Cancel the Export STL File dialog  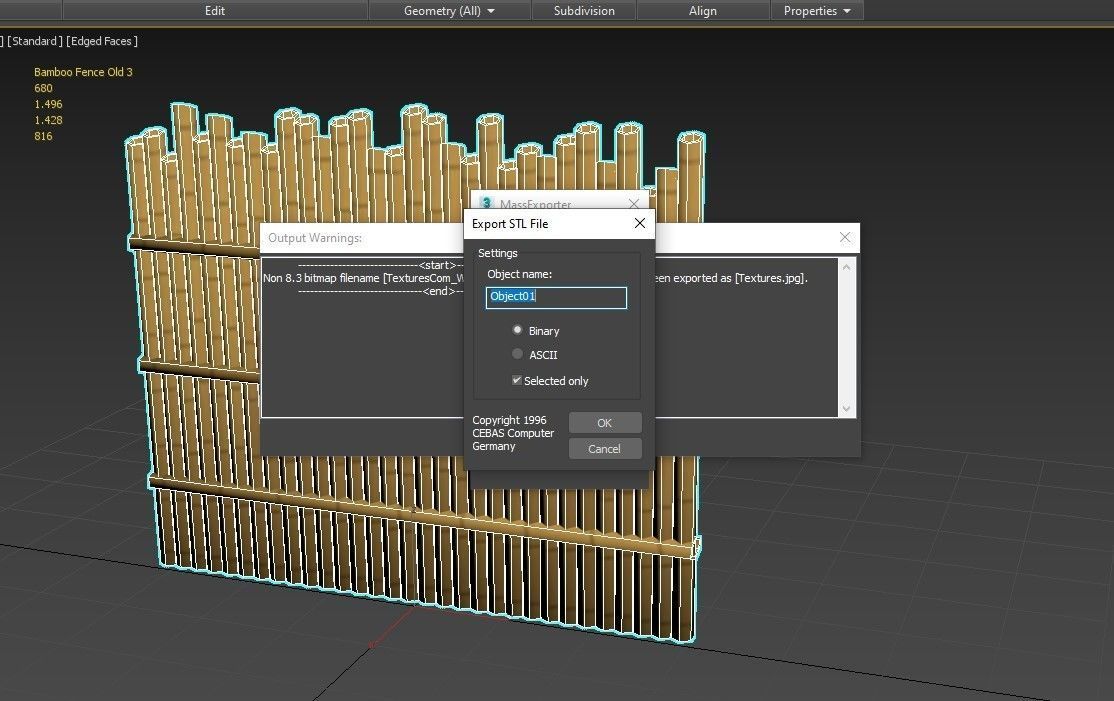pyautogui.click(x=605, y=448)
